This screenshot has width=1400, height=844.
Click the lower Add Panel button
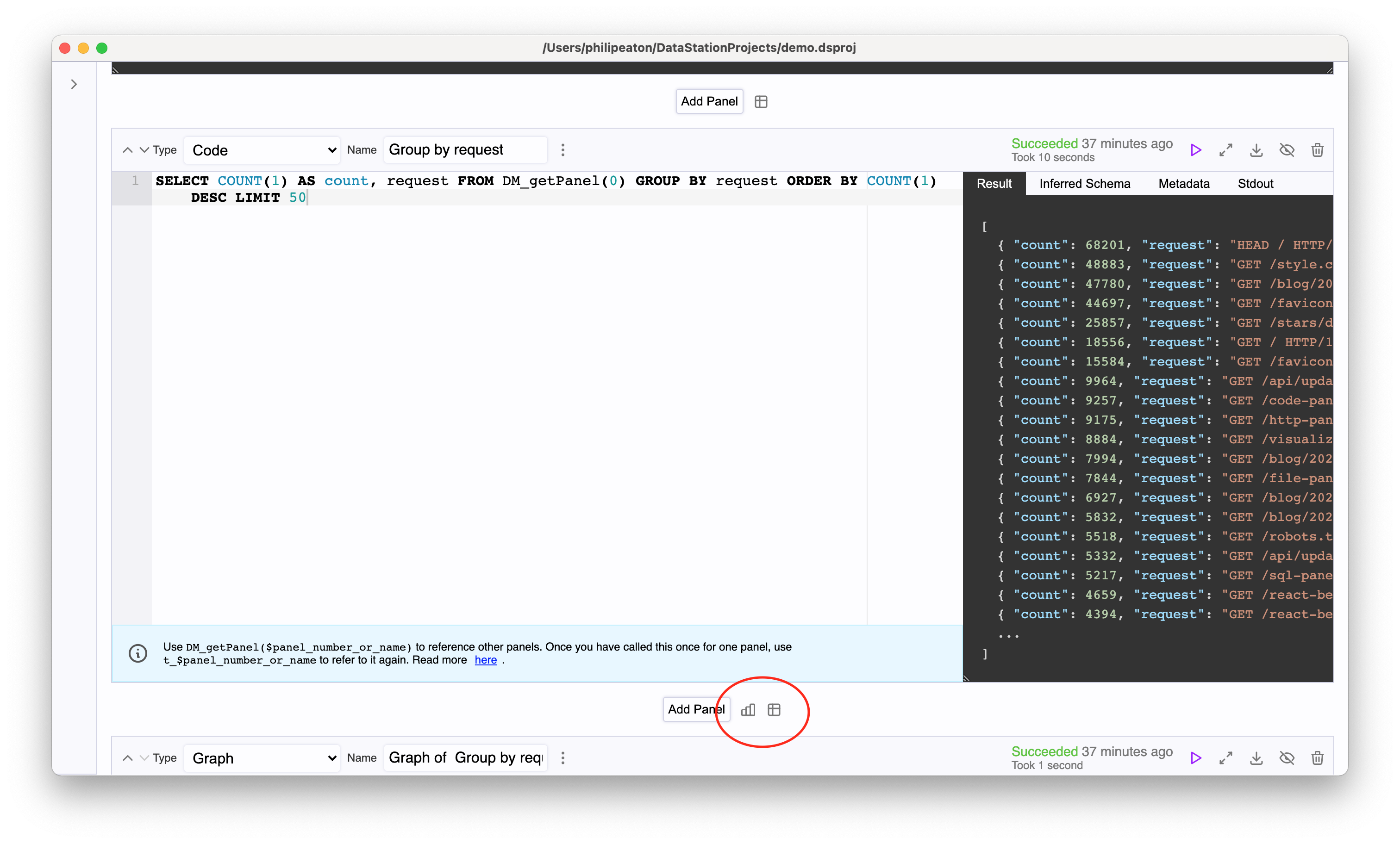[696, 709]
